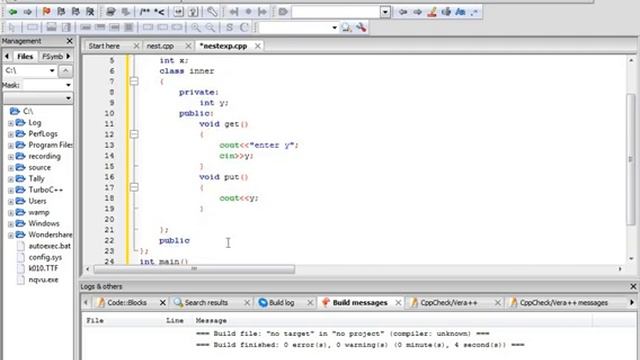Open DoxyBlocks preferences wrench icon

[x=212, y=12]
